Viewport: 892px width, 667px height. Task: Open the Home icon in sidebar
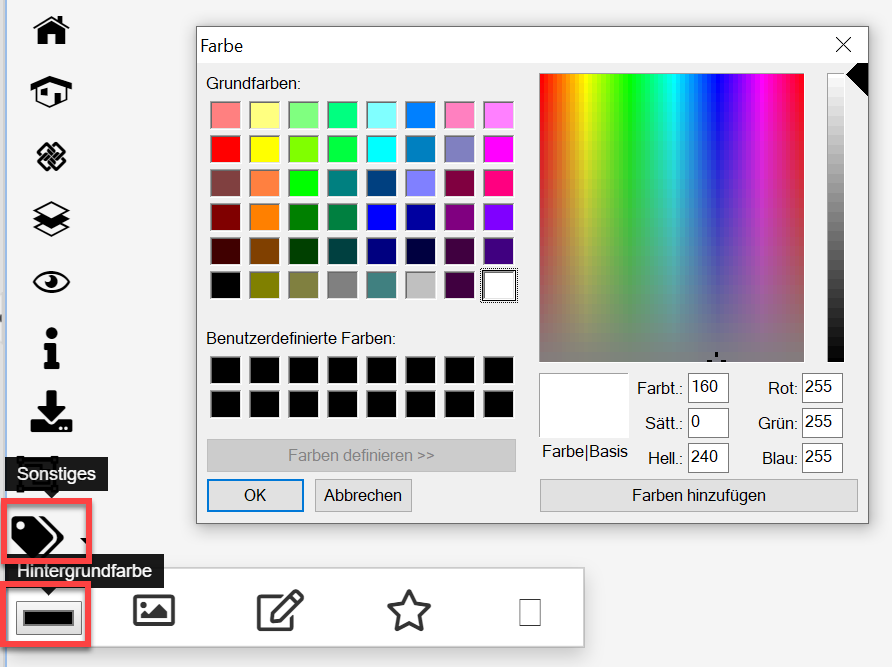click(51, 30)
